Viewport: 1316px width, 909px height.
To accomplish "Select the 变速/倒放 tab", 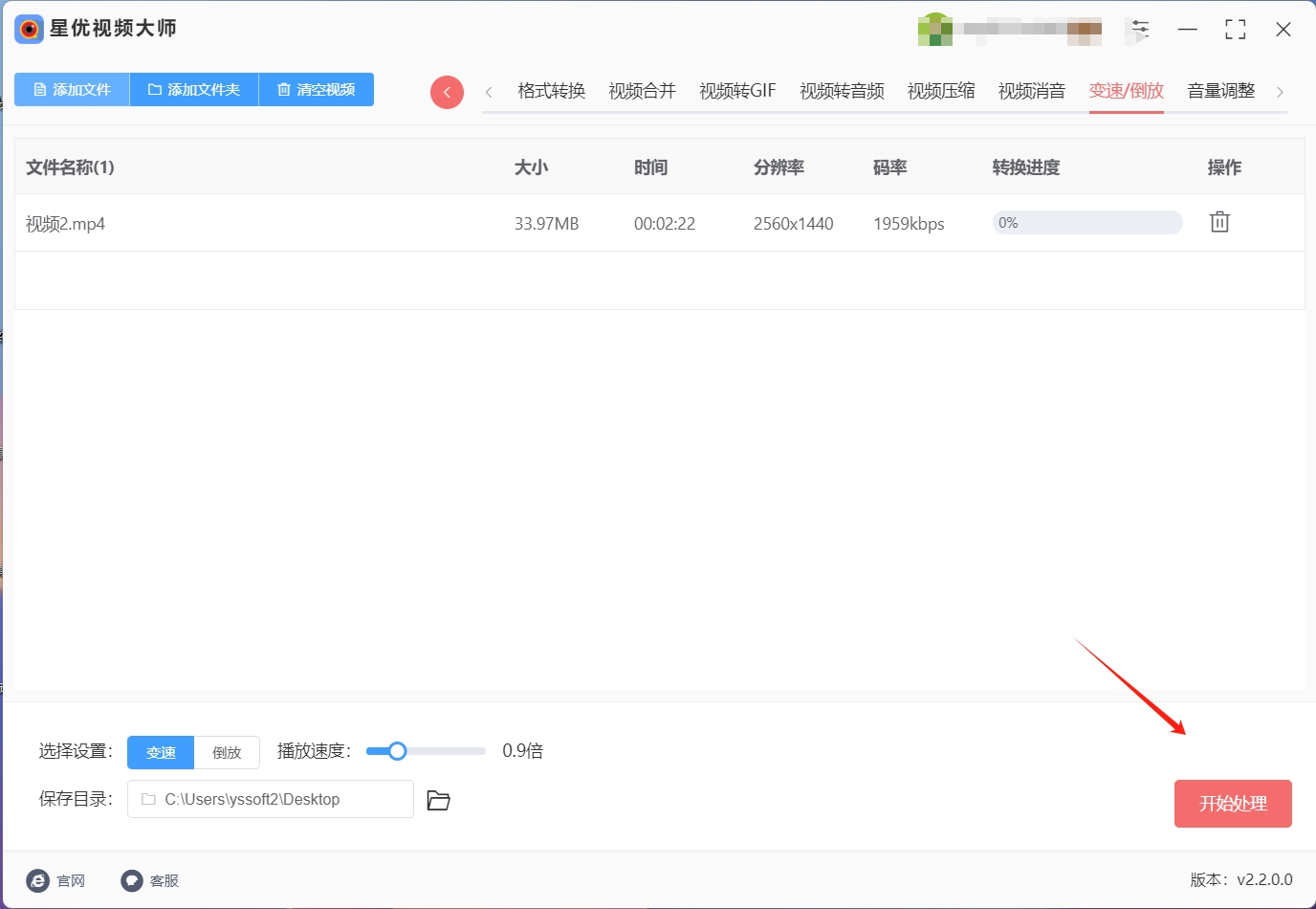I will 1126,91.
